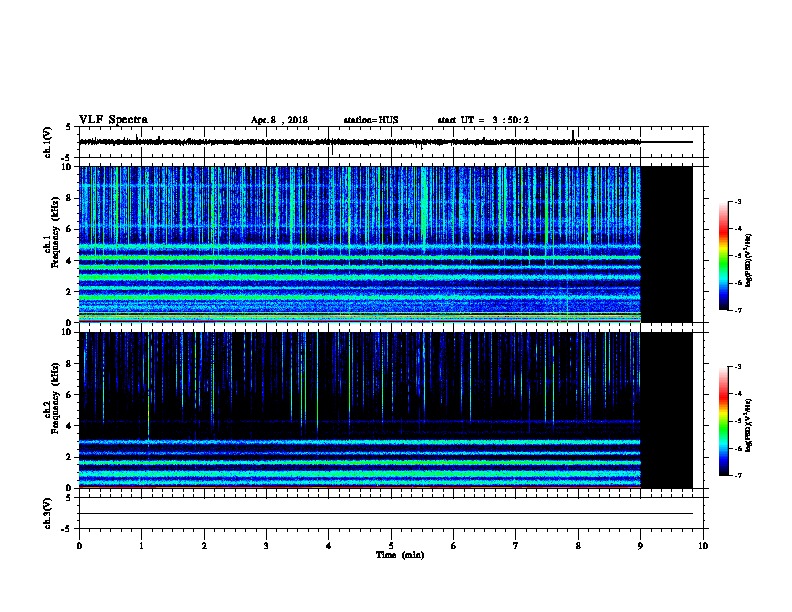
Task: Click the "2" tick on the time axis
Action: [204, 546]
